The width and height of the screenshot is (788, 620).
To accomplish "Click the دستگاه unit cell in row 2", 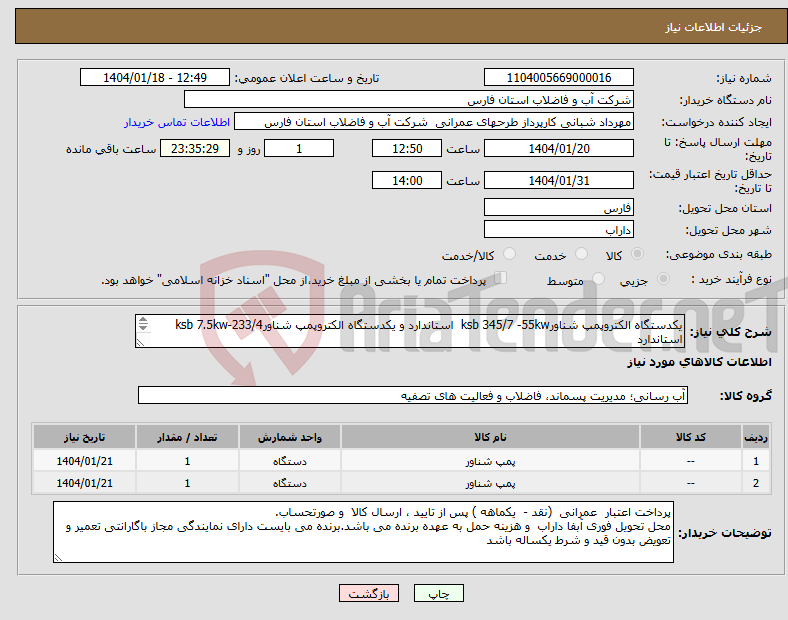I will (x=290, y=483).
